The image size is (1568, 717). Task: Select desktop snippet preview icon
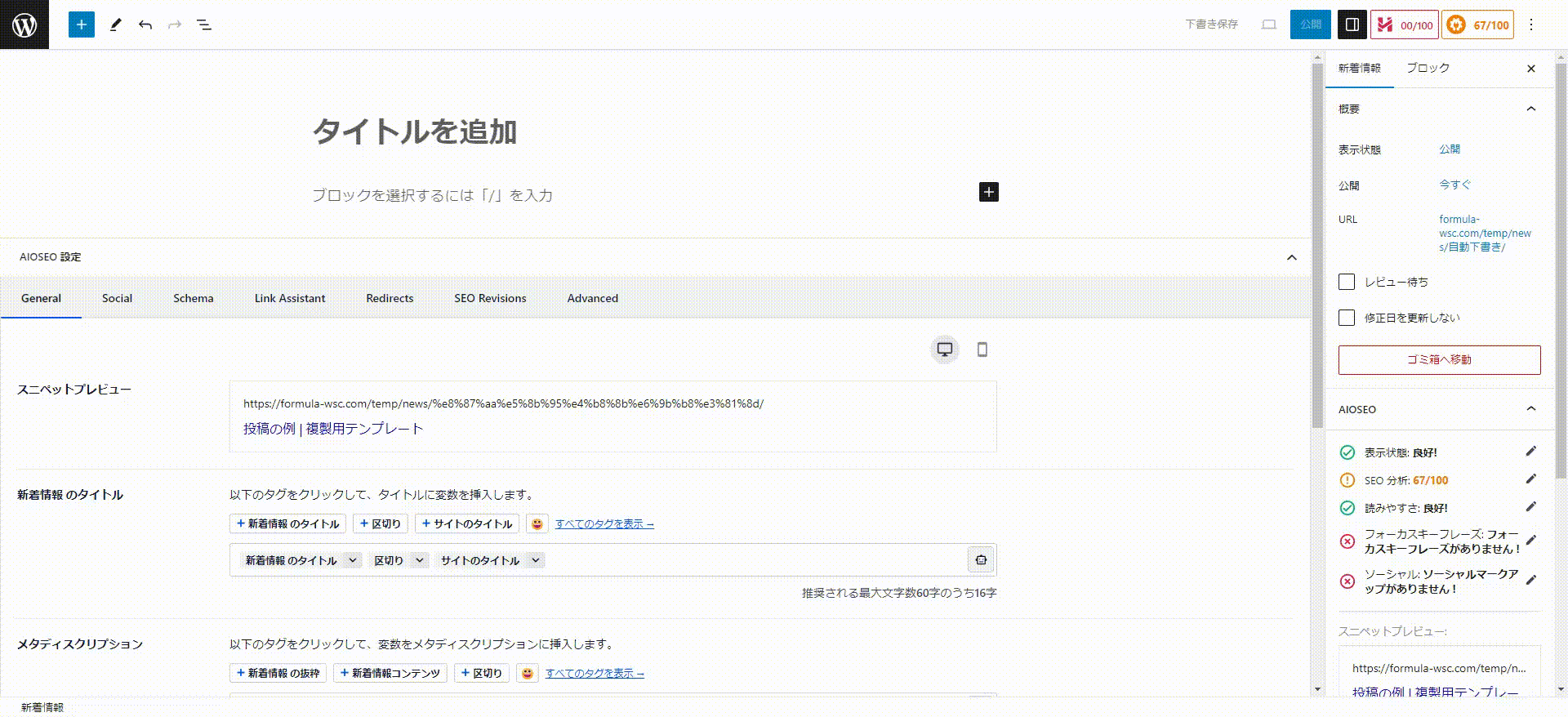945,350
